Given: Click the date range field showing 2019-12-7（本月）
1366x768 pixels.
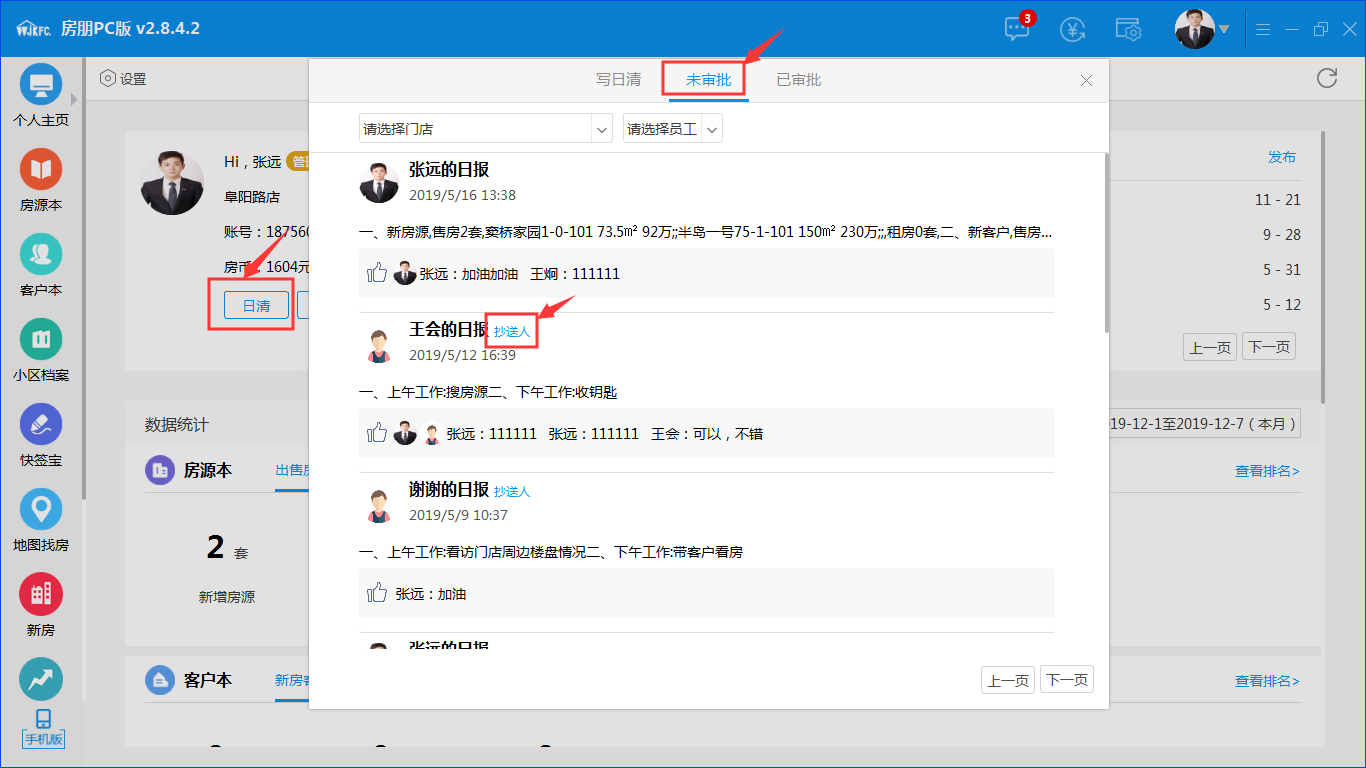Looking at the screenshot, I should (x=1205, y=424).
